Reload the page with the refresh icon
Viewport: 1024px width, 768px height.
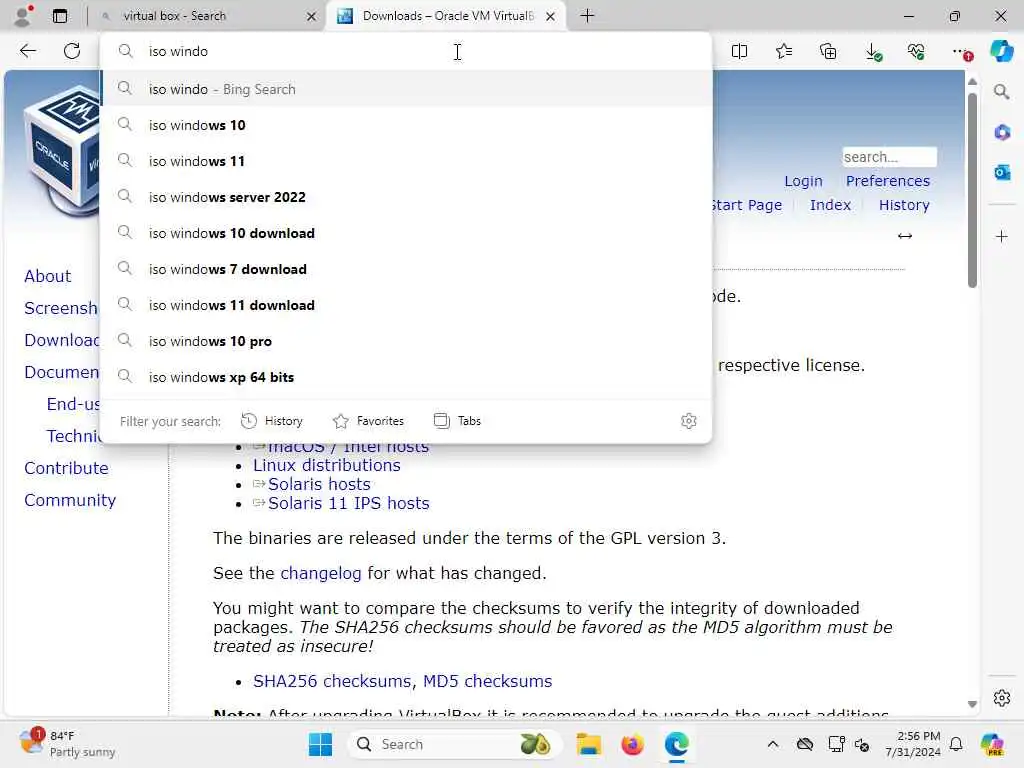click(72, 51)
